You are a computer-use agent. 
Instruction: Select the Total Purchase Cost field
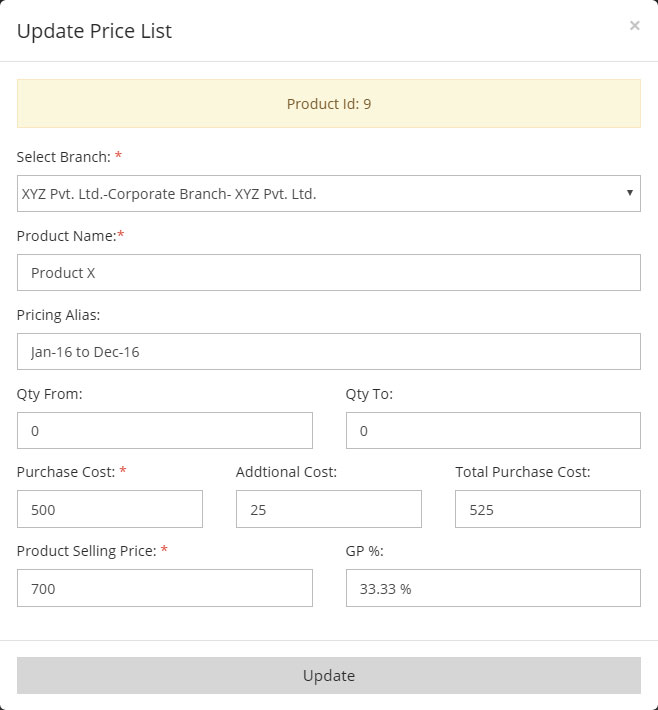pos(548,509)
